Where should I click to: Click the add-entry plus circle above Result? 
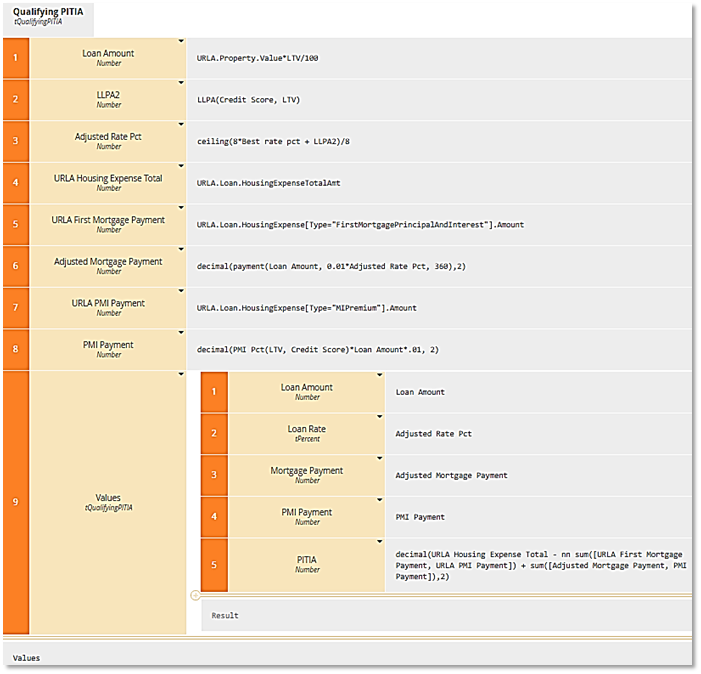195,595
